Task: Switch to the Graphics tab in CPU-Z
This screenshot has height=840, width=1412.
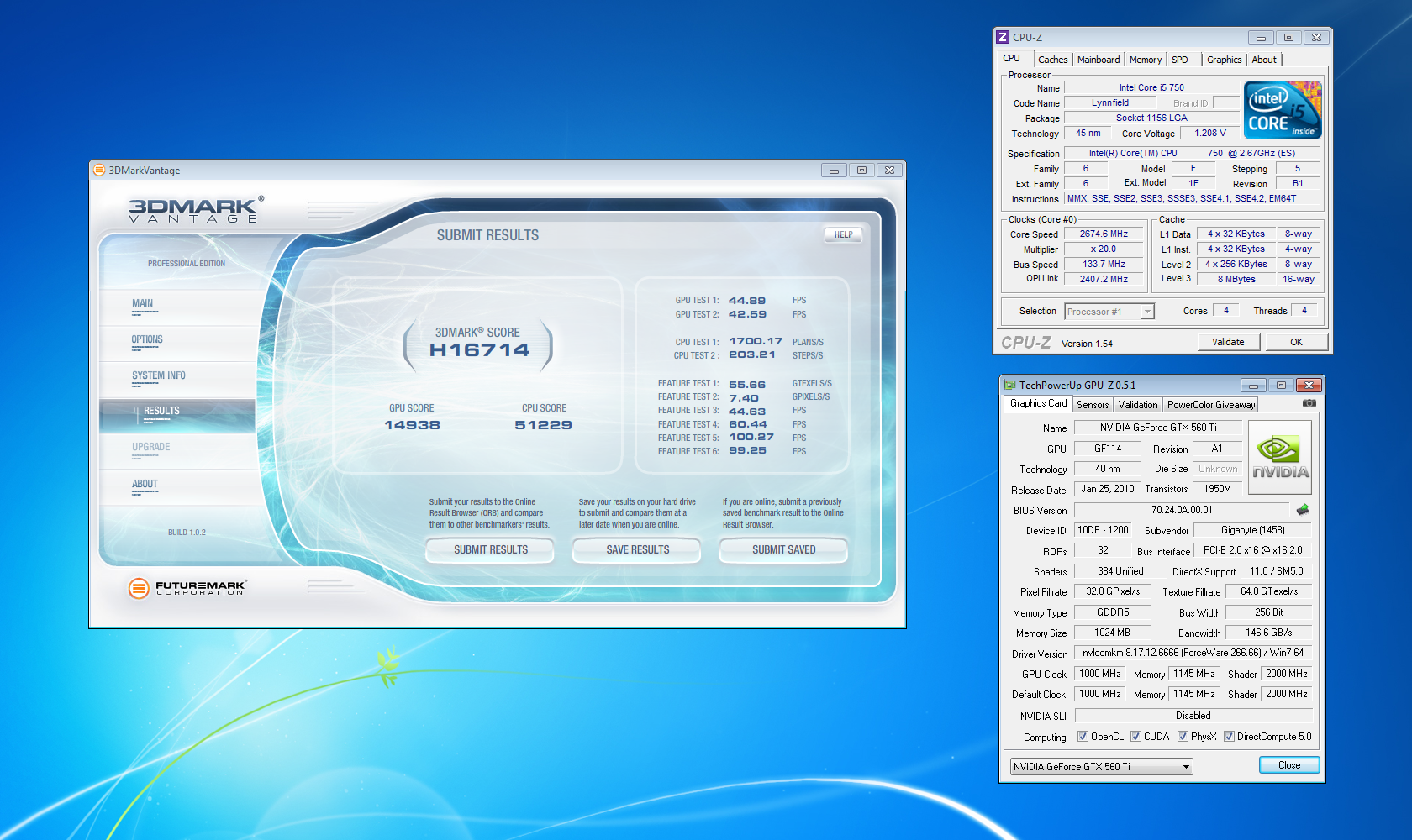Action: (x=1224, y=60)
